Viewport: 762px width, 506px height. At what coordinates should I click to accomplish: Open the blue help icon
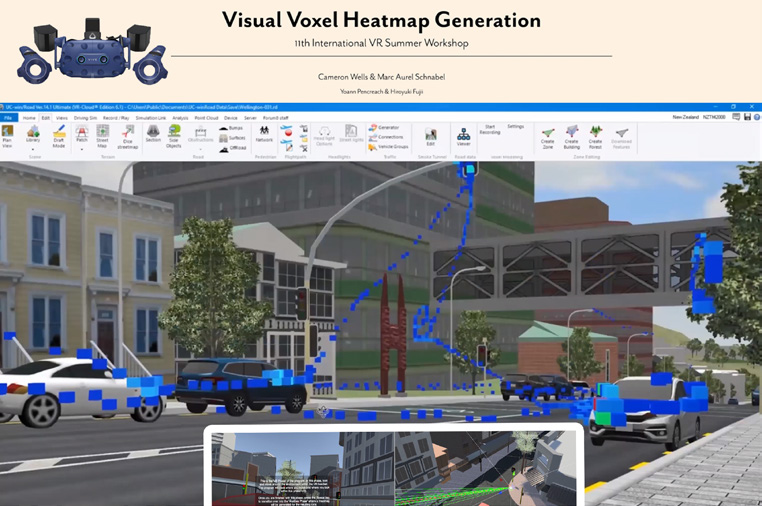(757, 117)
